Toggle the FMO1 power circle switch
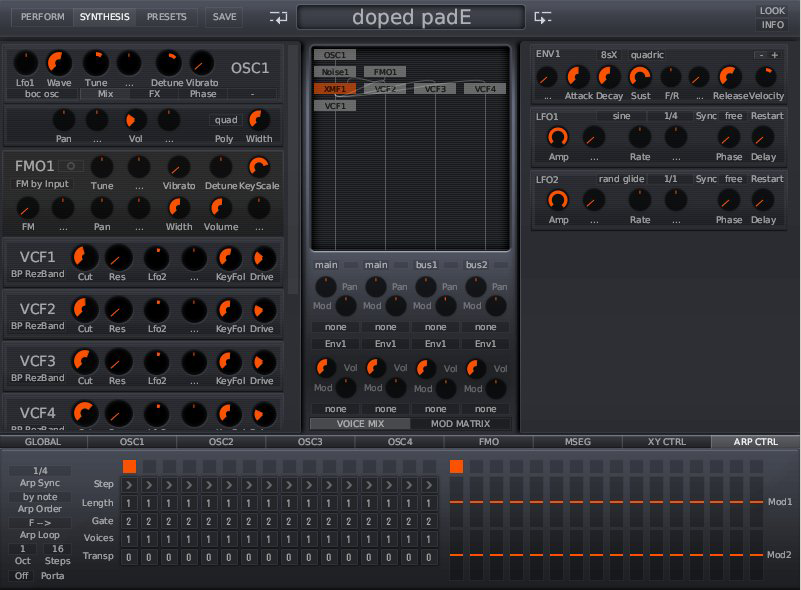The height and width of the screenshot is (590, 801). (x=71, y=166)
